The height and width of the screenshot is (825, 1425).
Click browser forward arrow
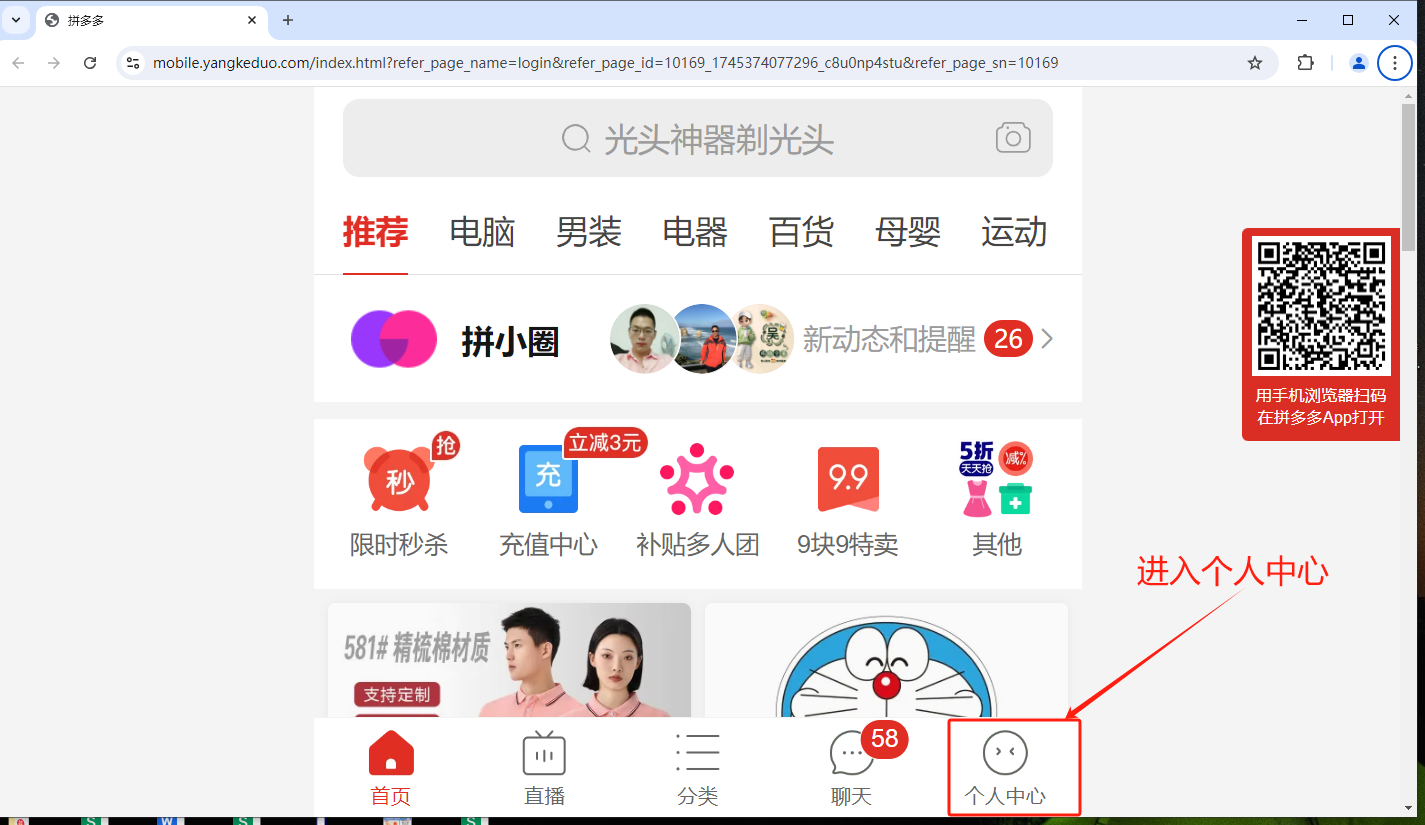[54, 63]
